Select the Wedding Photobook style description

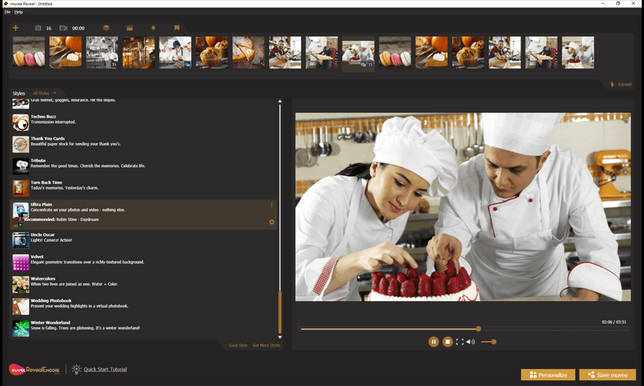tap(80, 306)
